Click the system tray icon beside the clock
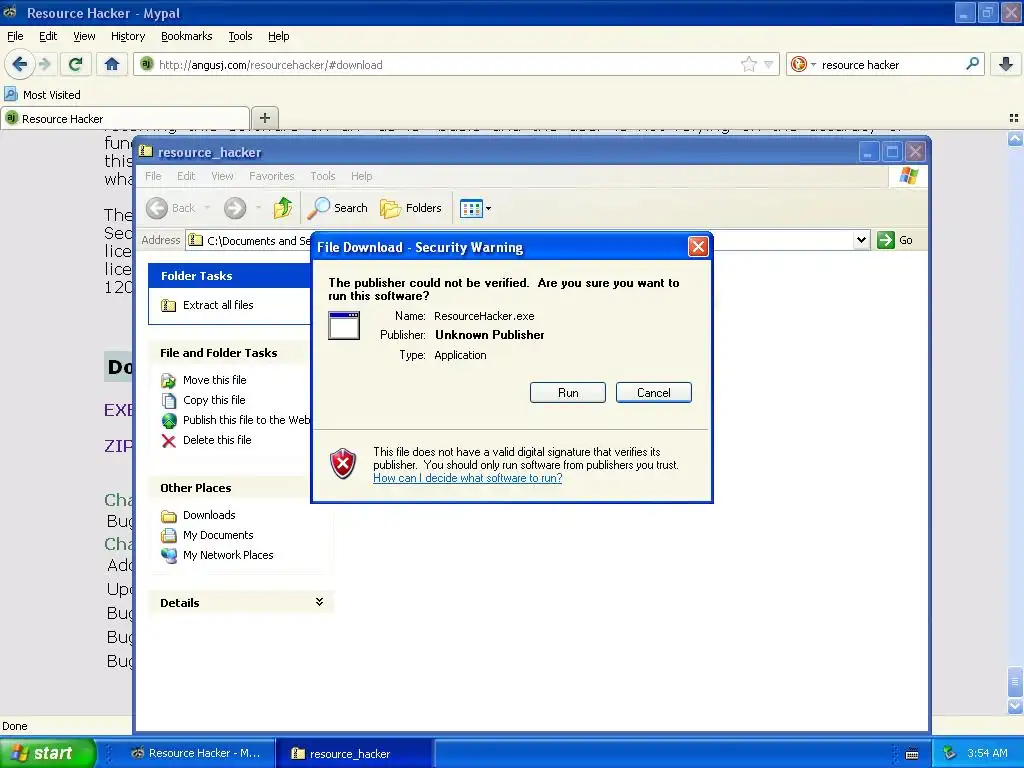1024x768 pixels. pyautogui.click(x=950, y=753)
